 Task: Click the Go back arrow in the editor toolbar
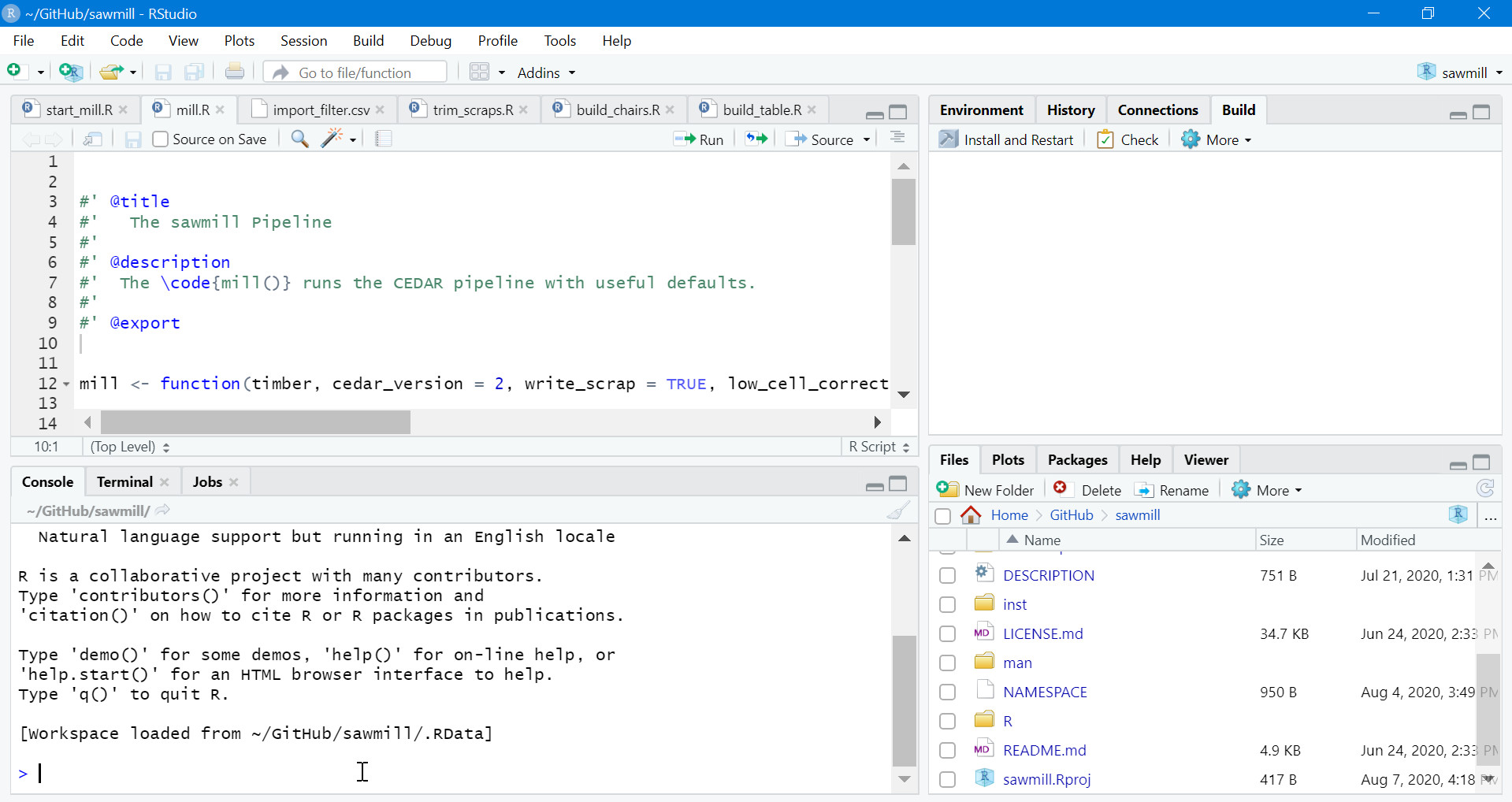pyautogui.click(x=31, y=139)
